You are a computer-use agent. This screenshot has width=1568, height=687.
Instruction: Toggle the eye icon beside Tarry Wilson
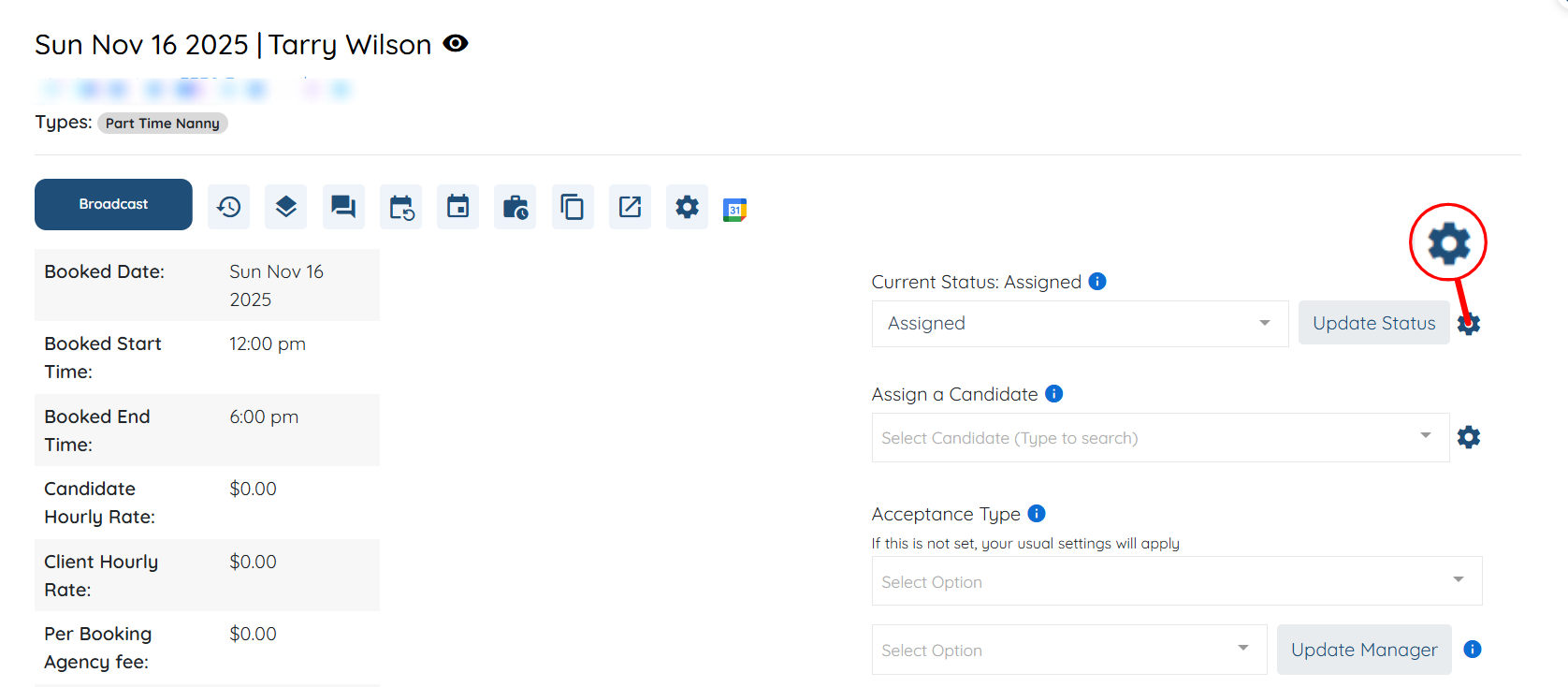[x=456, y=43]
